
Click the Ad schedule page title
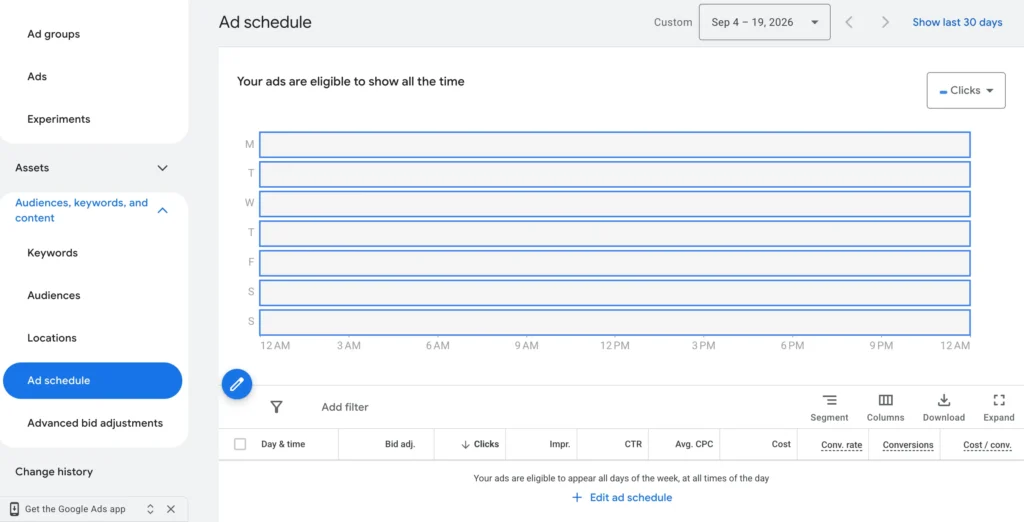click(265, 22)
